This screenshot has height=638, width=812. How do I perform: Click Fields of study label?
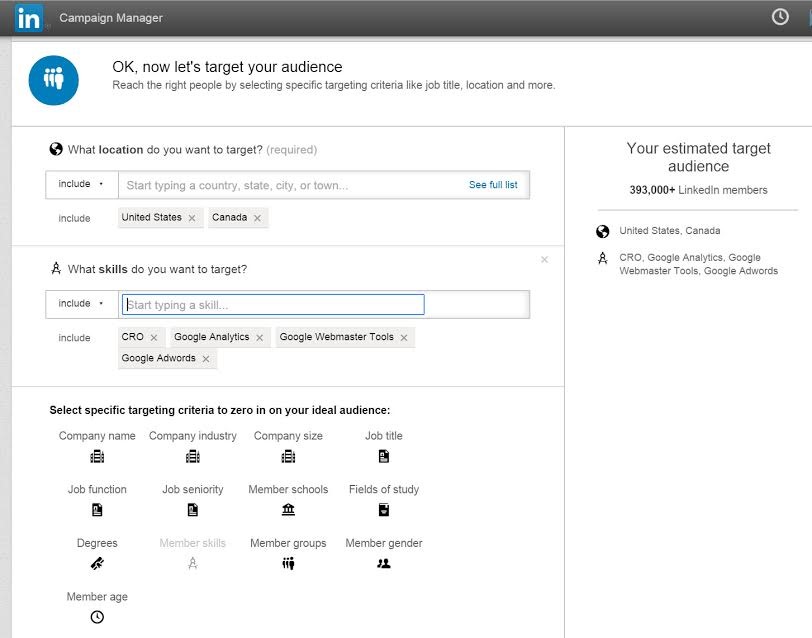pos(384,489)
